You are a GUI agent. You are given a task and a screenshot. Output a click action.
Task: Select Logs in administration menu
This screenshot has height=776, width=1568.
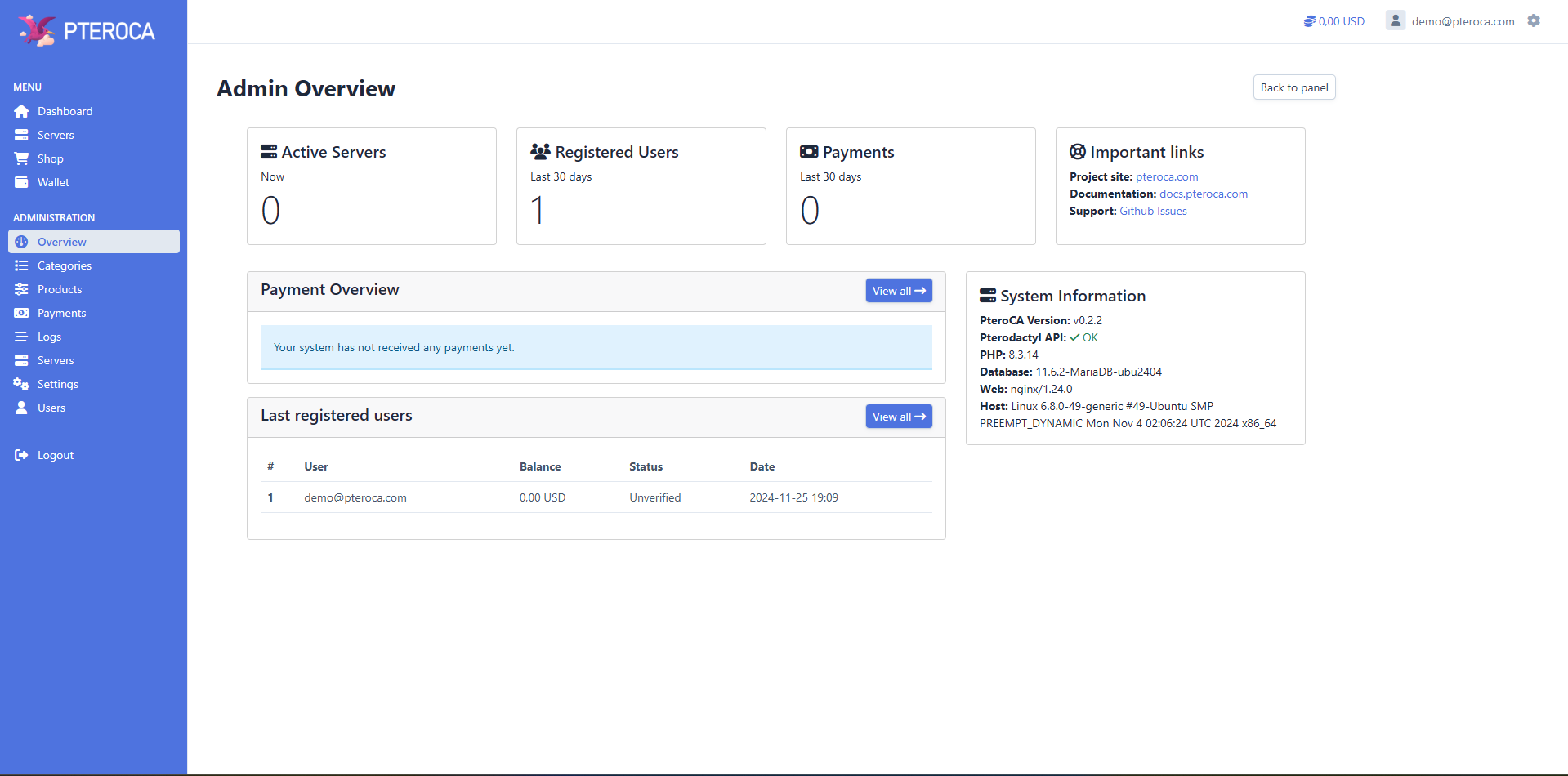click(49, 337)
